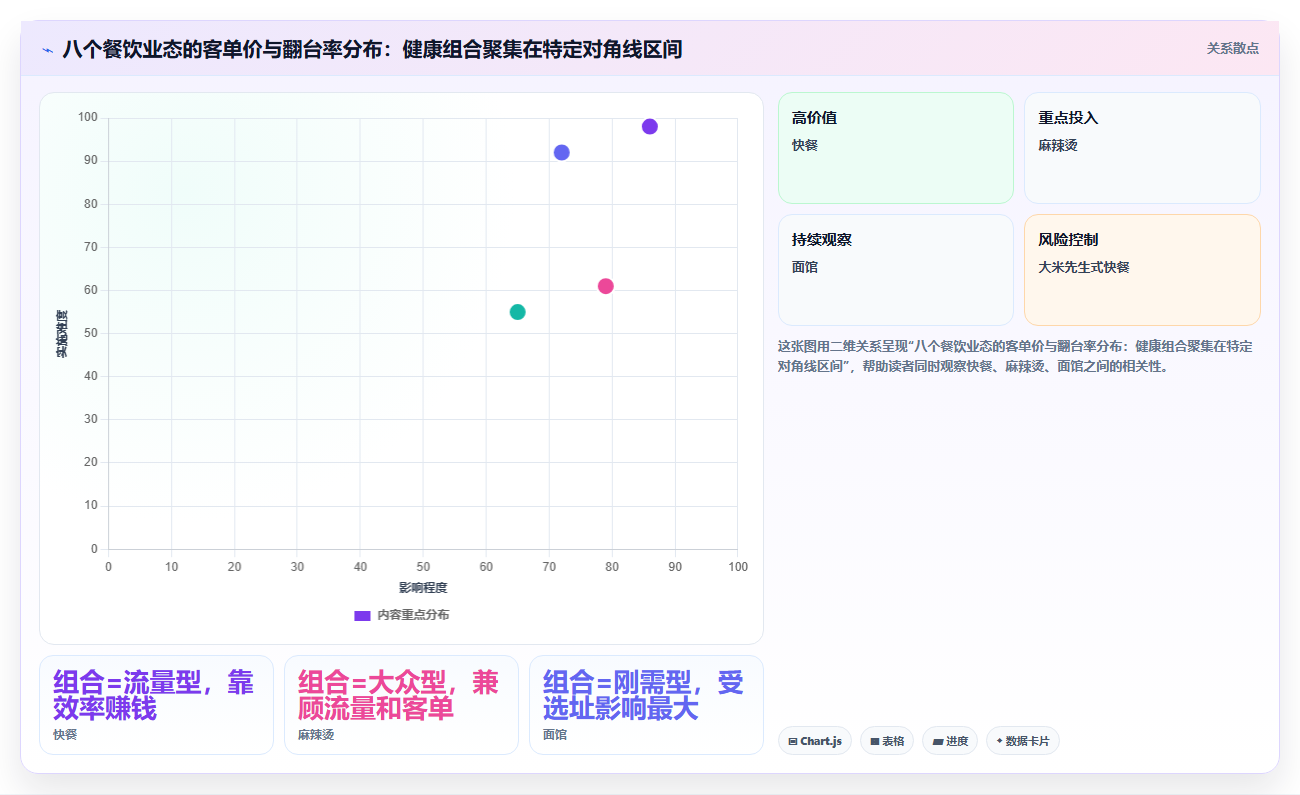Click the icon in the Chart.js chip

(x=793, y=742)
